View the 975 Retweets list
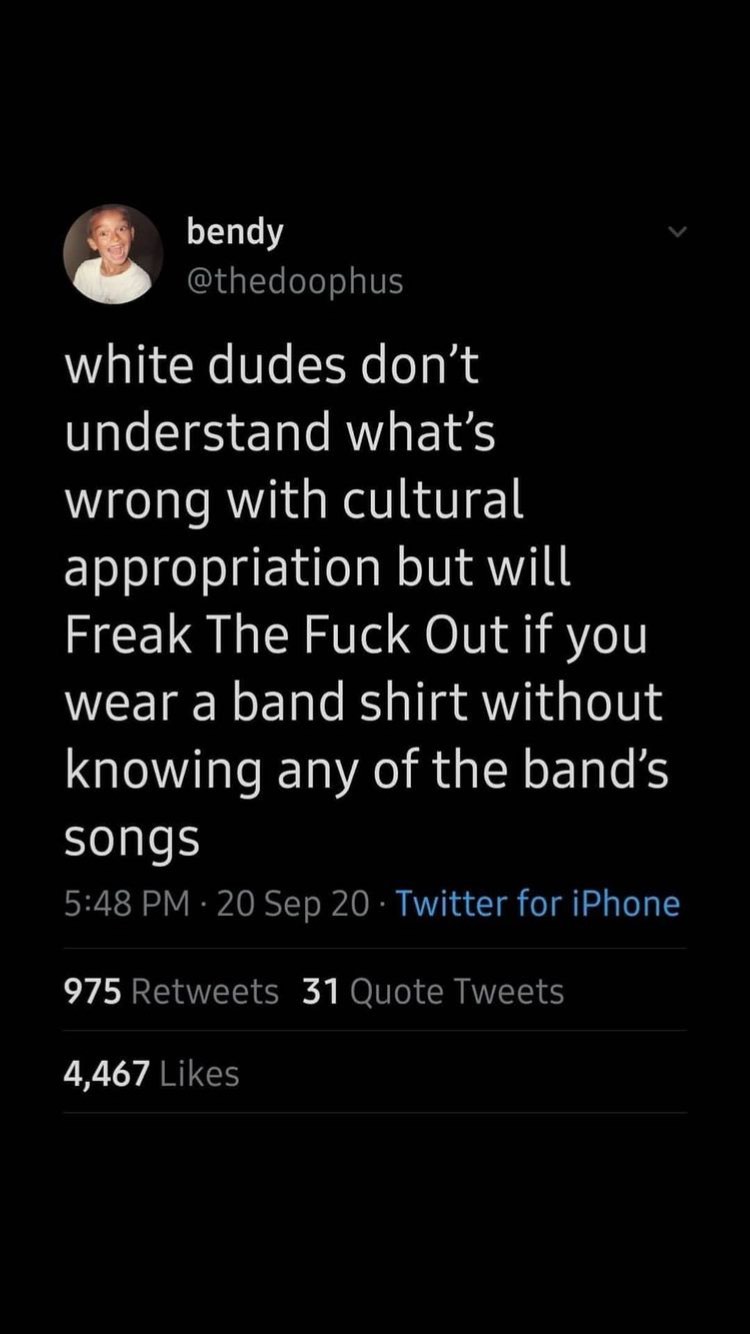The width and height of the screenshot is (750, 1334). 171,992
